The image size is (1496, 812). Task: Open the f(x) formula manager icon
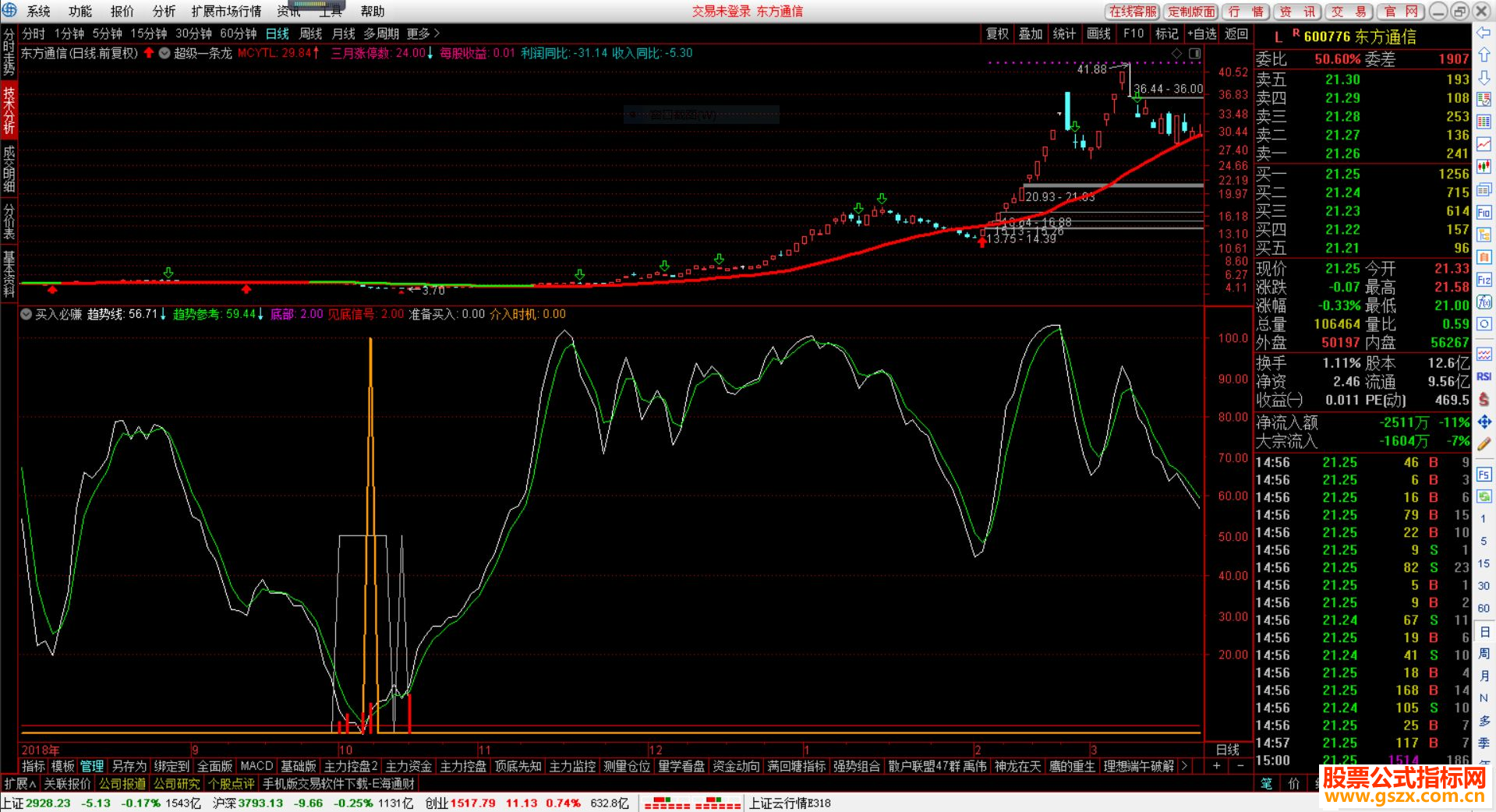[x=1484, y=302]
